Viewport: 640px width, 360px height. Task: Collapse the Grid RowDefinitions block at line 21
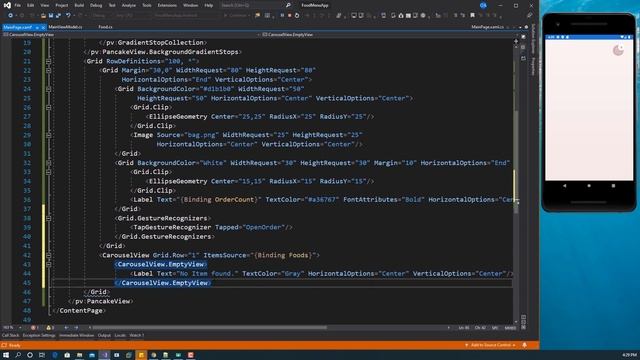[x=48, y=61]
